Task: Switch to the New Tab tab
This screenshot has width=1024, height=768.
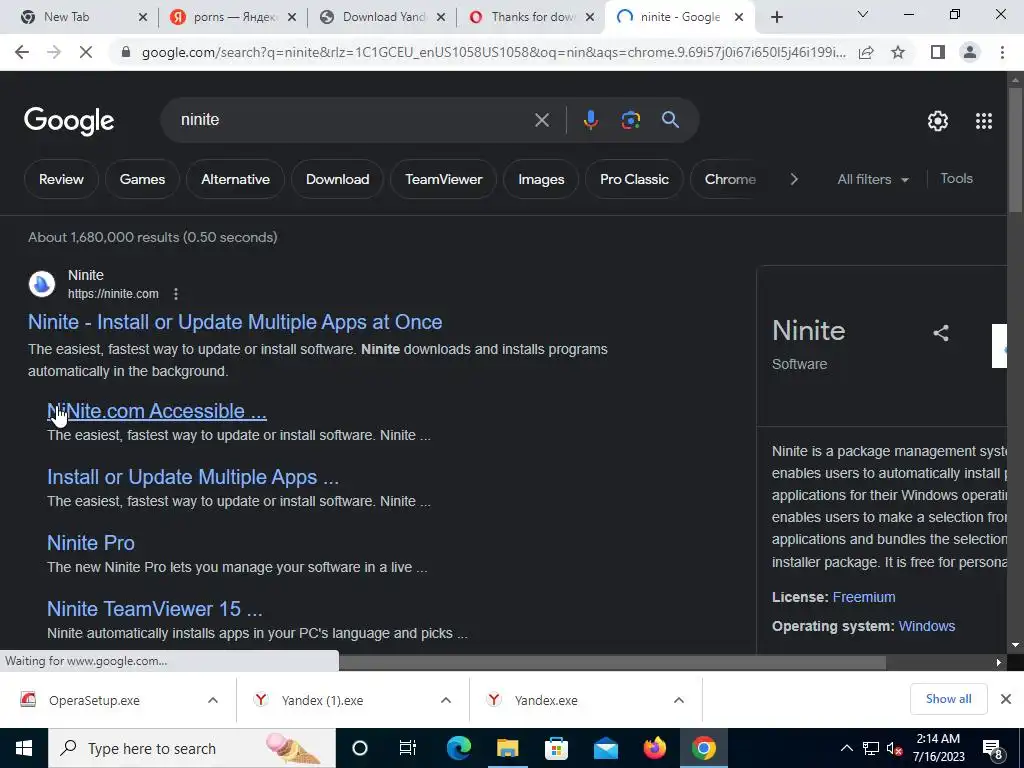Action: 82,17
